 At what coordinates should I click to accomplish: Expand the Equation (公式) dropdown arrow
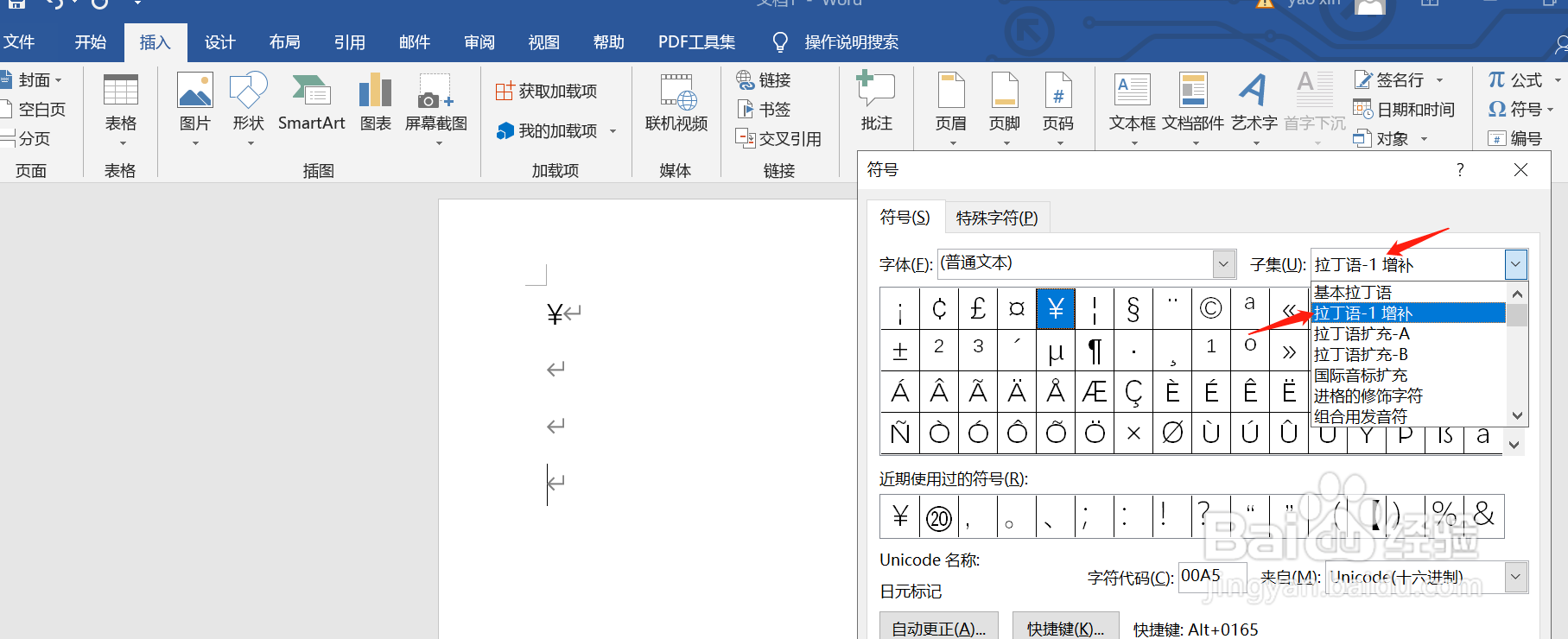pos(1558,80)
